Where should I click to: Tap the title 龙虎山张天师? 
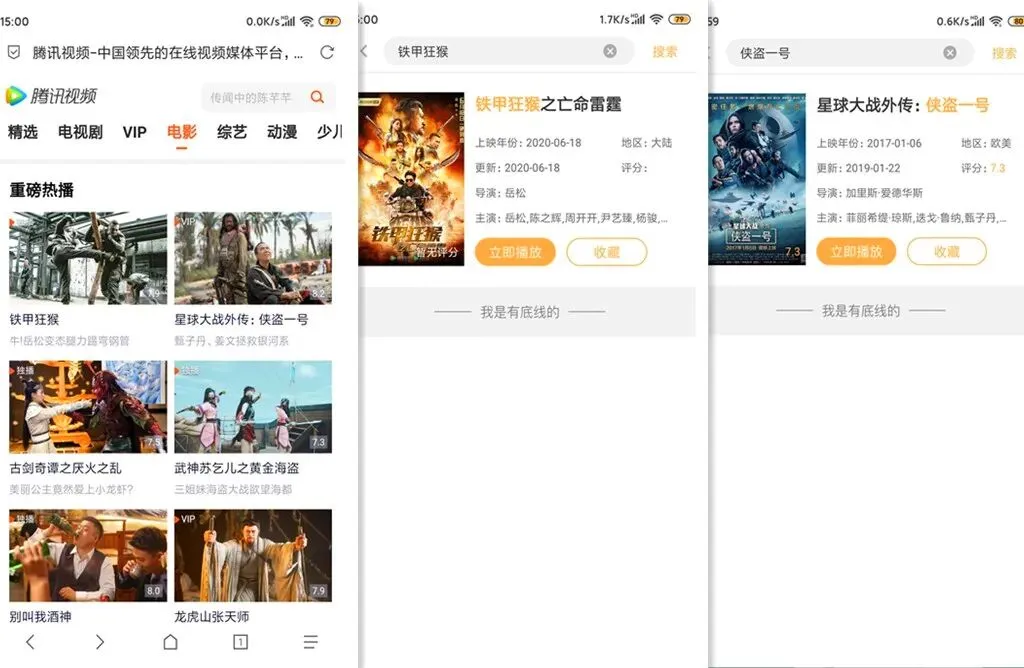pos(212,616)
